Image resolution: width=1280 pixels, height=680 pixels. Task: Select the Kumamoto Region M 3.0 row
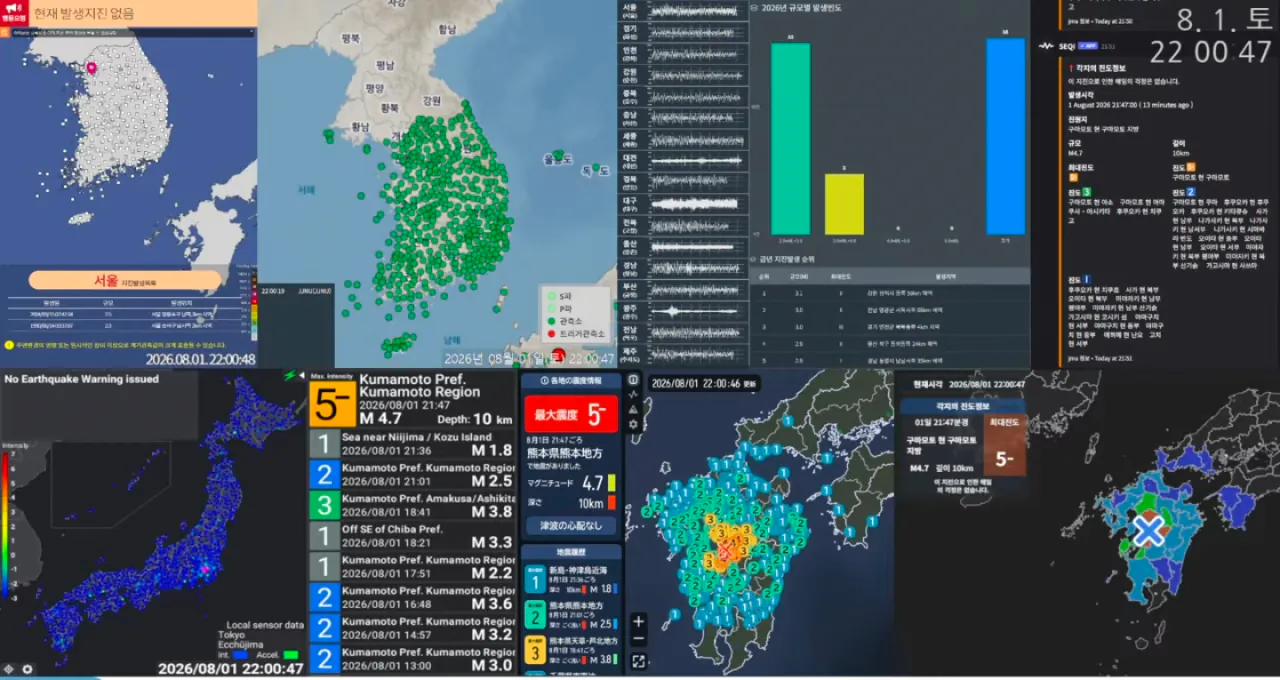click(413, 659)
